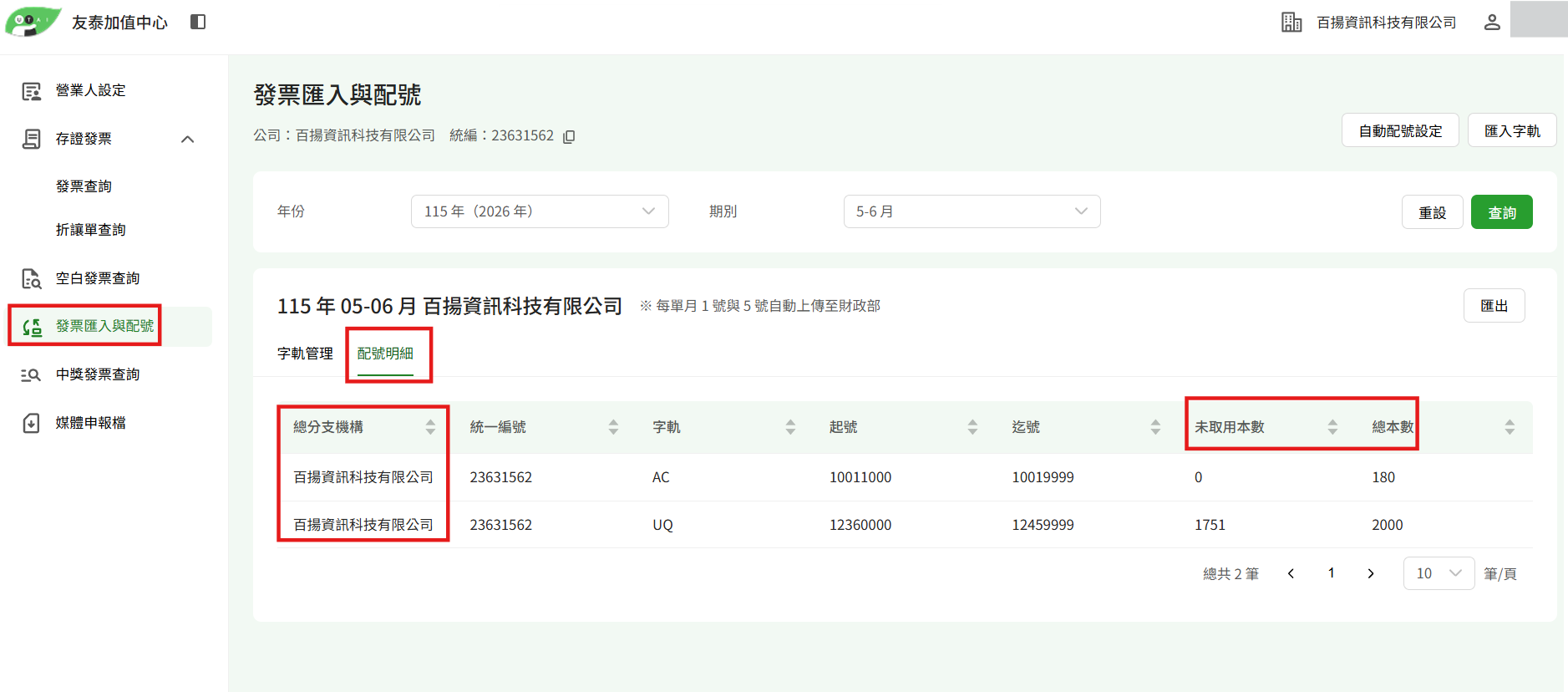Collapse the sidebar with the panel toggle icon
Image resolution: width=1568 pixels, height=692 pixels.
pos(198,22)
